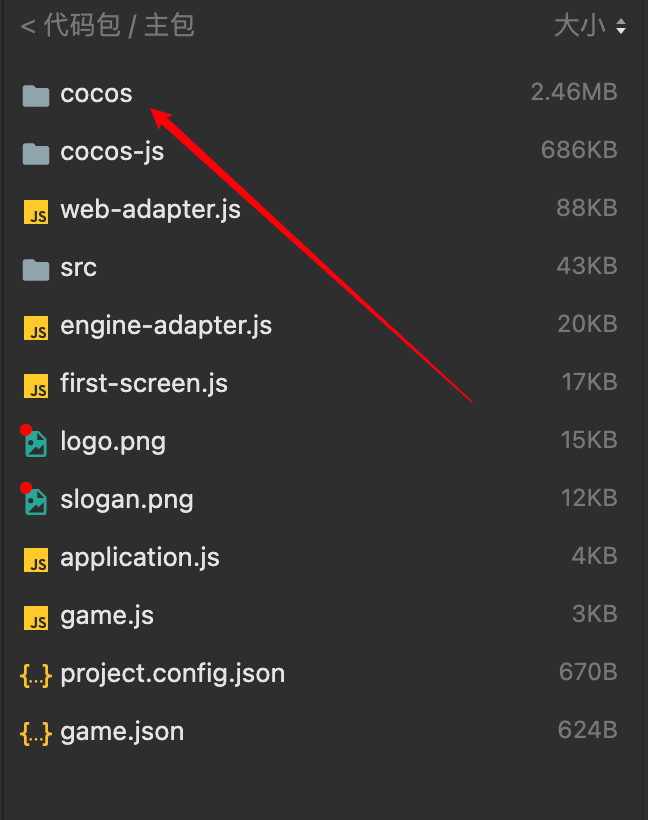Click the engine-adapter.js JS file icon
The width and height of the screenshot is (648, 820).
click(36, 327)
